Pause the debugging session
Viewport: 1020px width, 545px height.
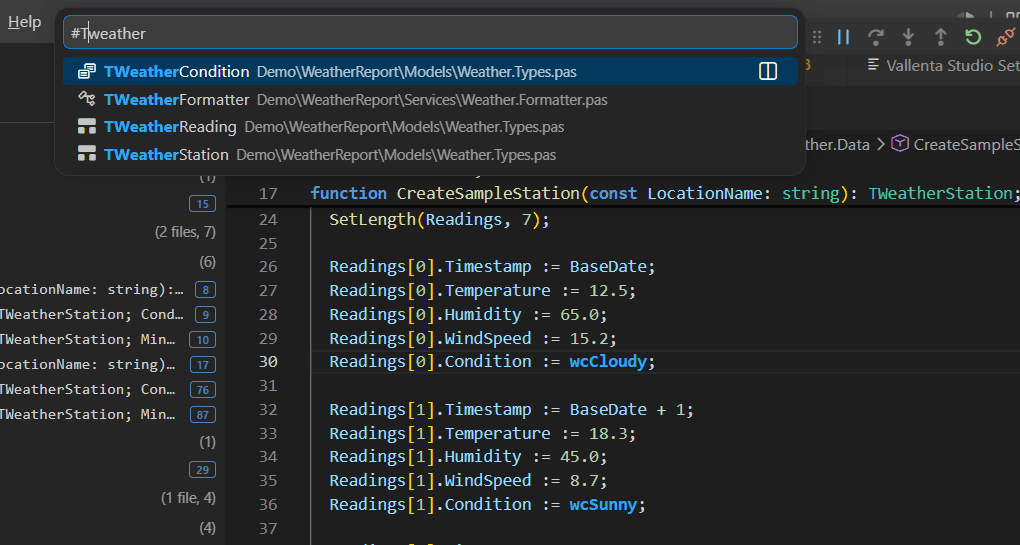click(844, 37)
